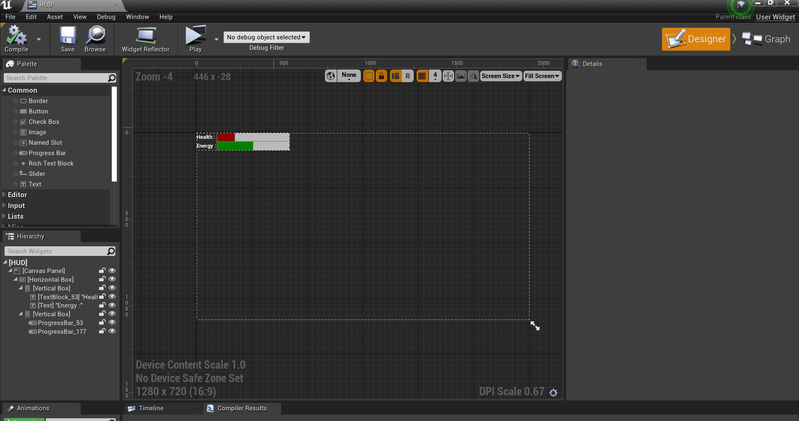Expand the Lists palette category

[x=5, y=216]
